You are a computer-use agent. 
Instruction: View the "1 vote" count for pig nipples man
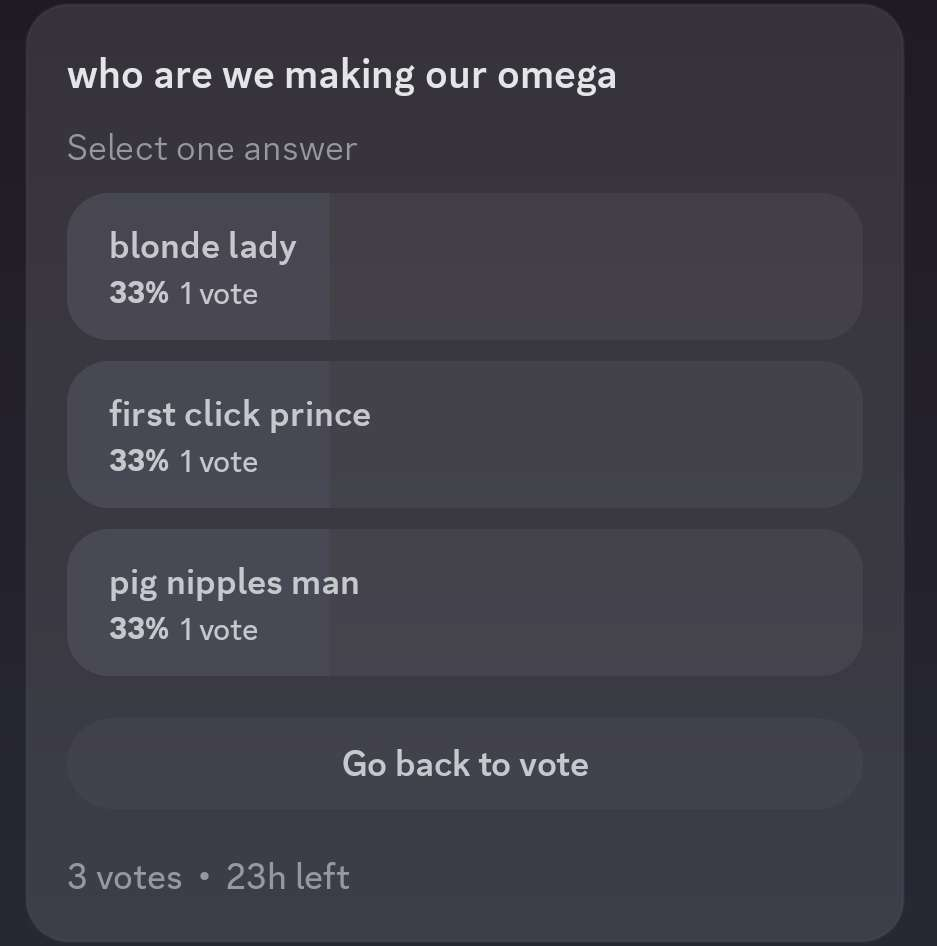tap(219, 630)
